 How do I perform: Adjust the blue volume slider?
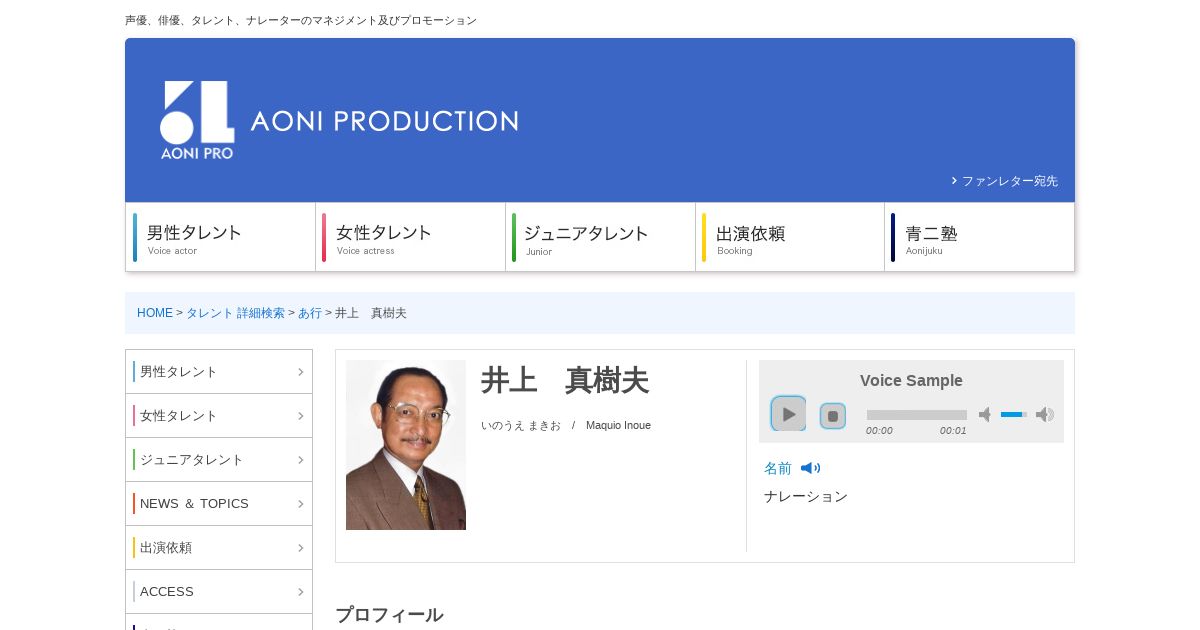[x=1014, y=414]
